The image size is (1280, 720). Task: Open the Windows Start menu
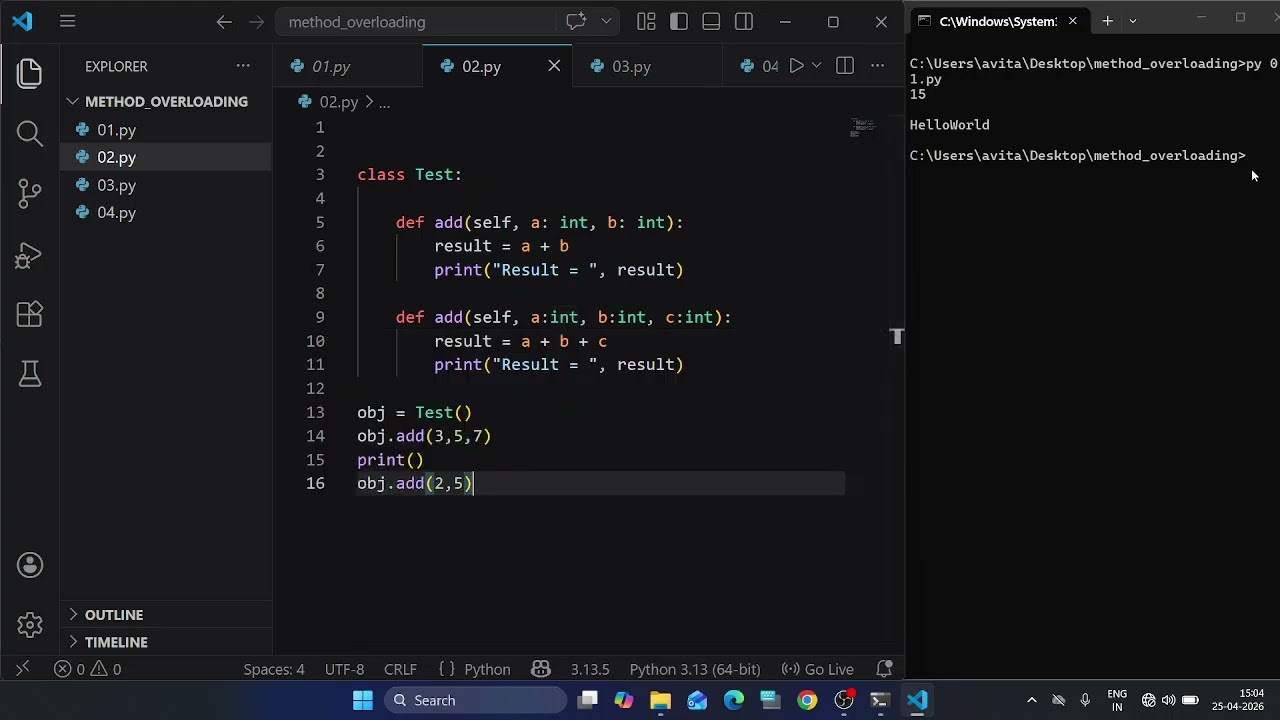point(362,700)
